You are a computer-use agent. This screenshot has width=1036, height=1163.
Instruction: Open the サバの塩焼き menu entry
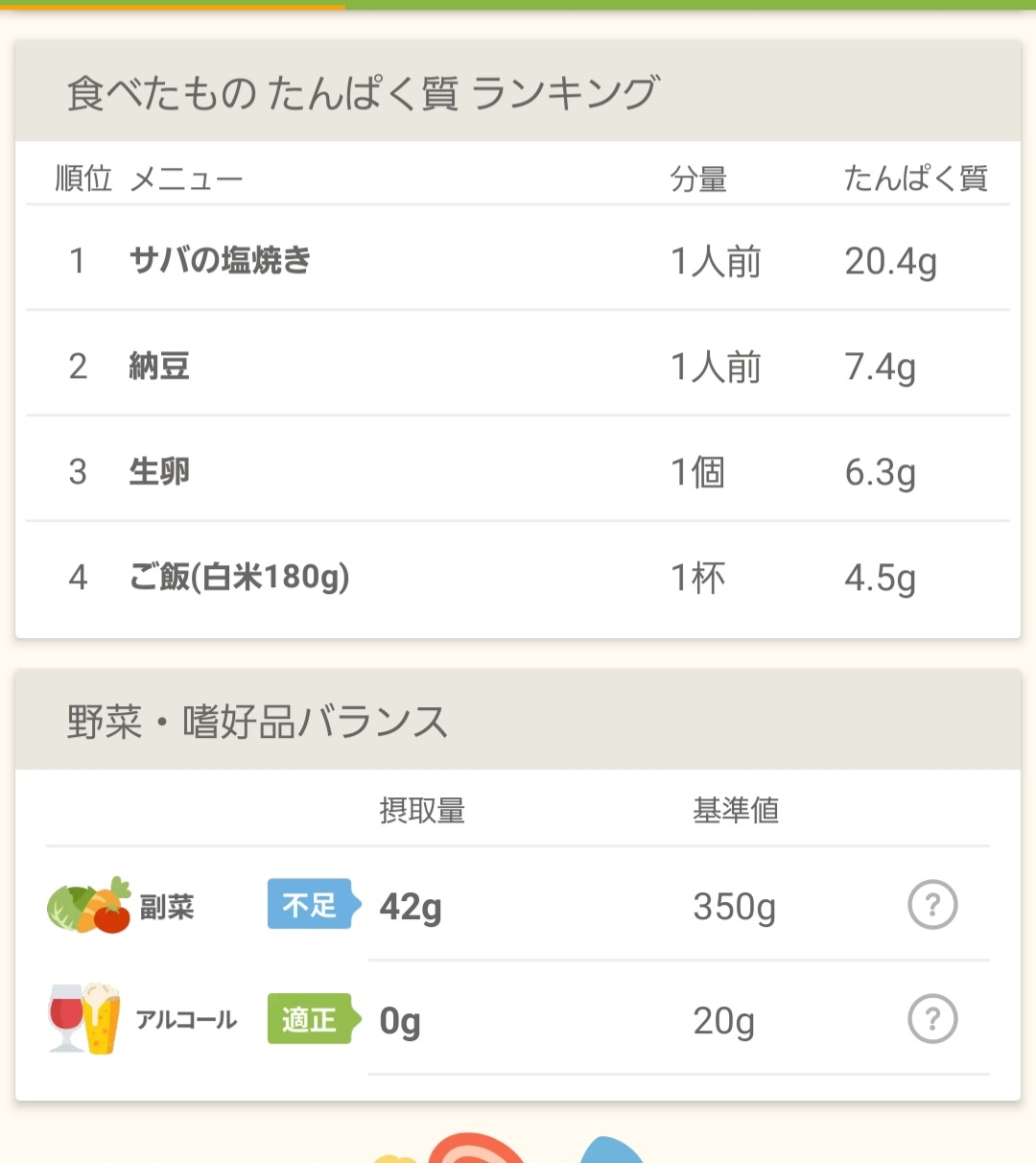(221, 260)
